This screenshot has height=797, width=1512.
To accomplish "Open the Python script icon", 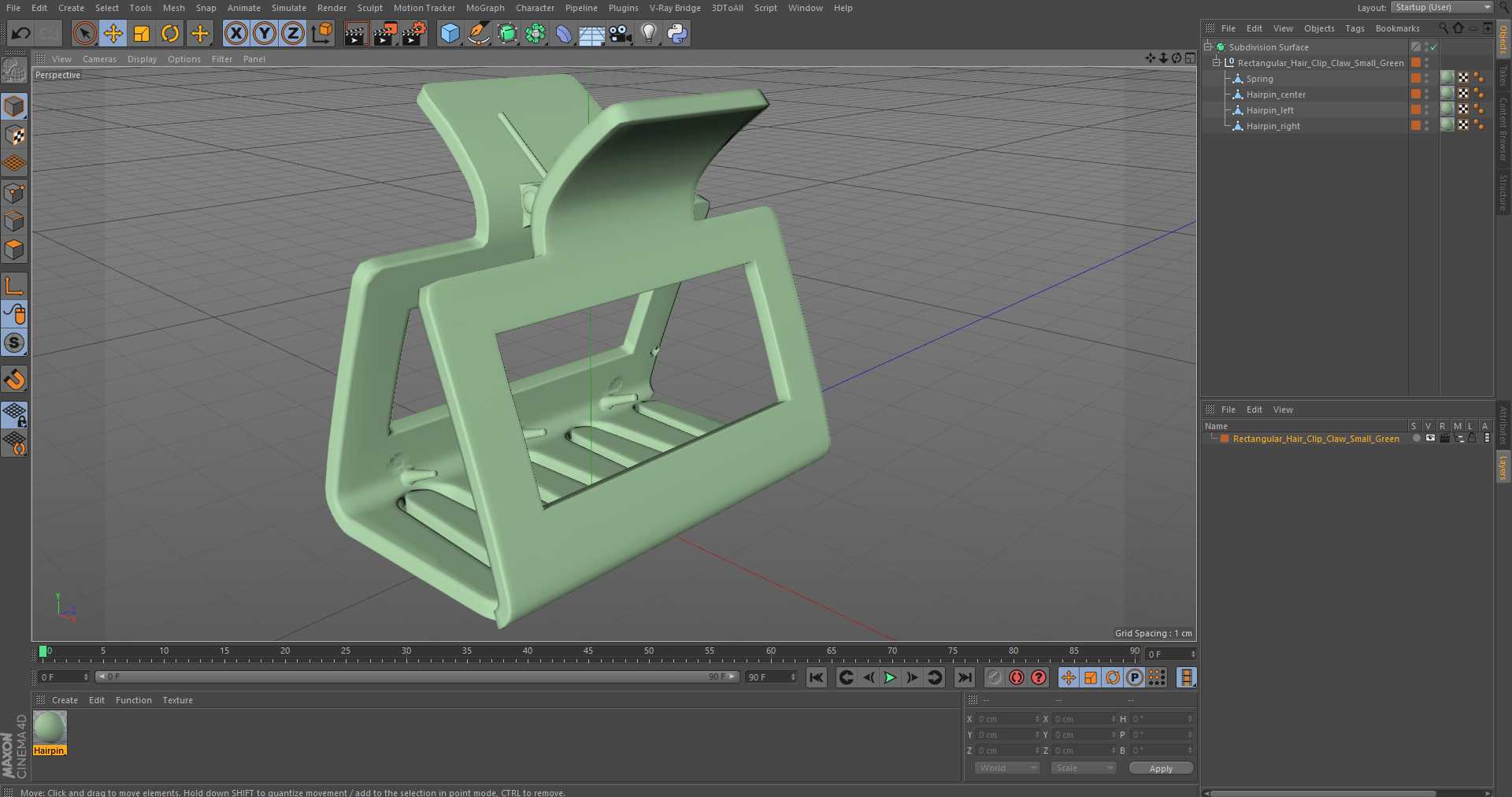I will [x=677, y=33].
